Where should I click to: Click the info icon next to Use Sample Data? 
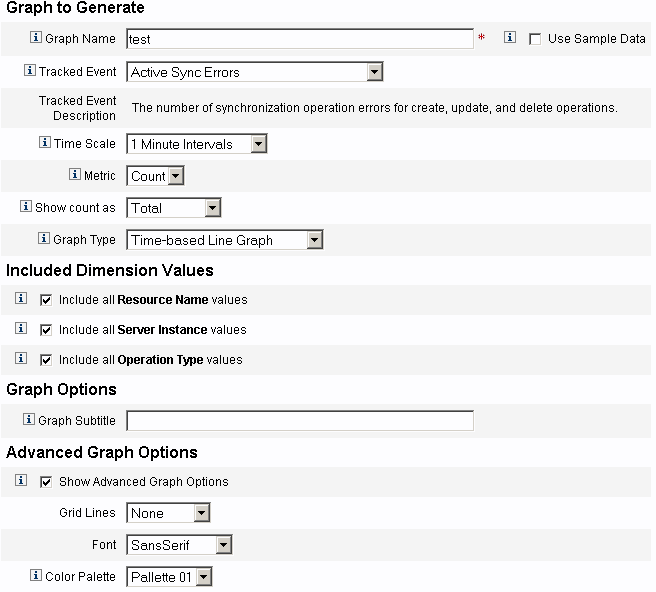click(x=510, y=39)
